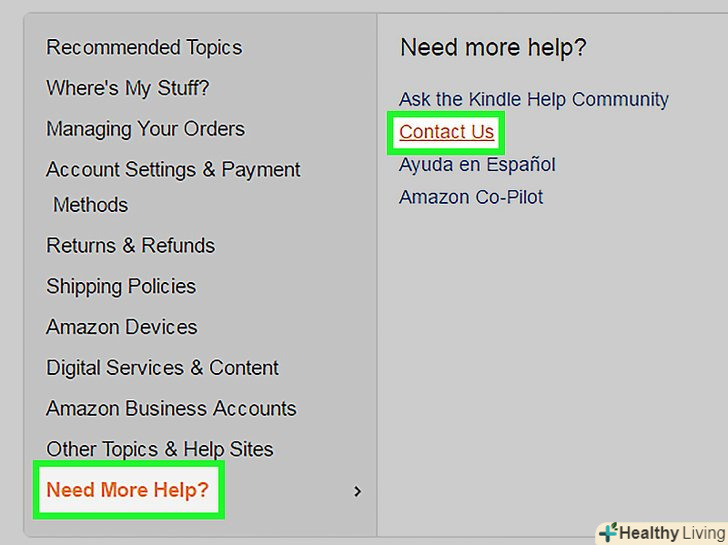Select Digital Services & Content topic
This screenshot has height=545, width=728.
point(162,368)
